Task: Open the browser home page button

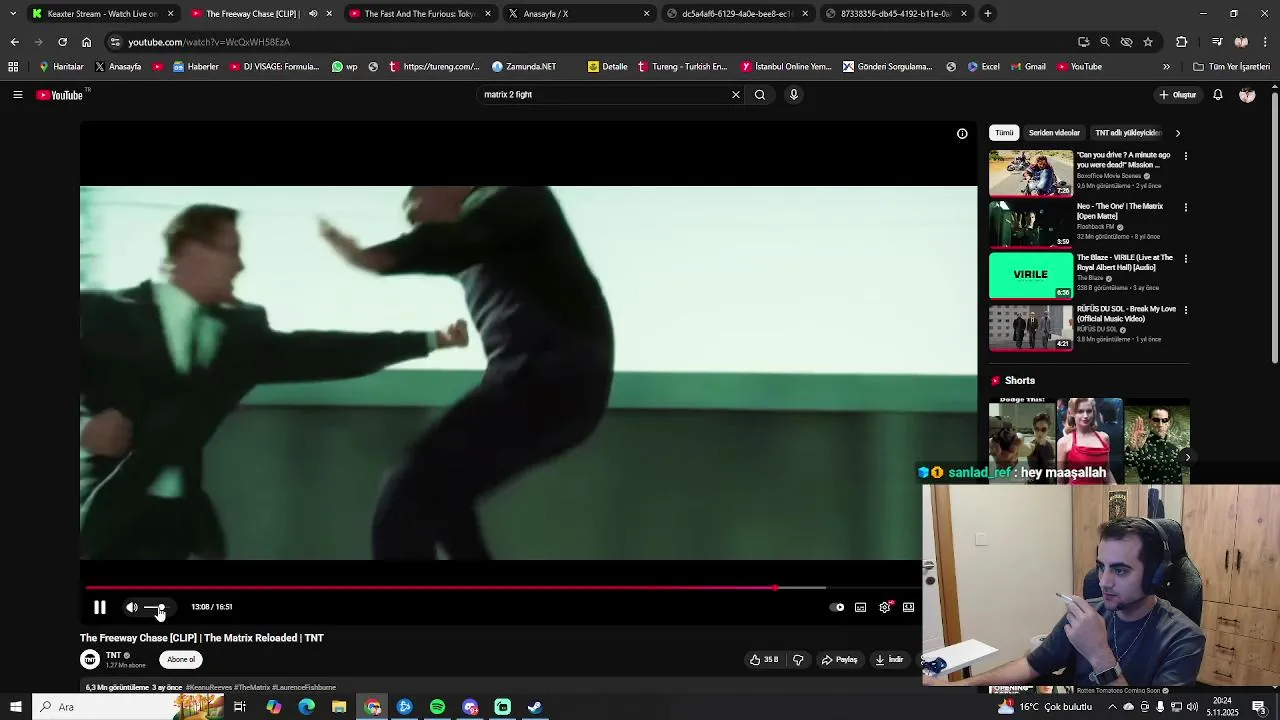Action: pyautogui.click(x=86, y=42)
